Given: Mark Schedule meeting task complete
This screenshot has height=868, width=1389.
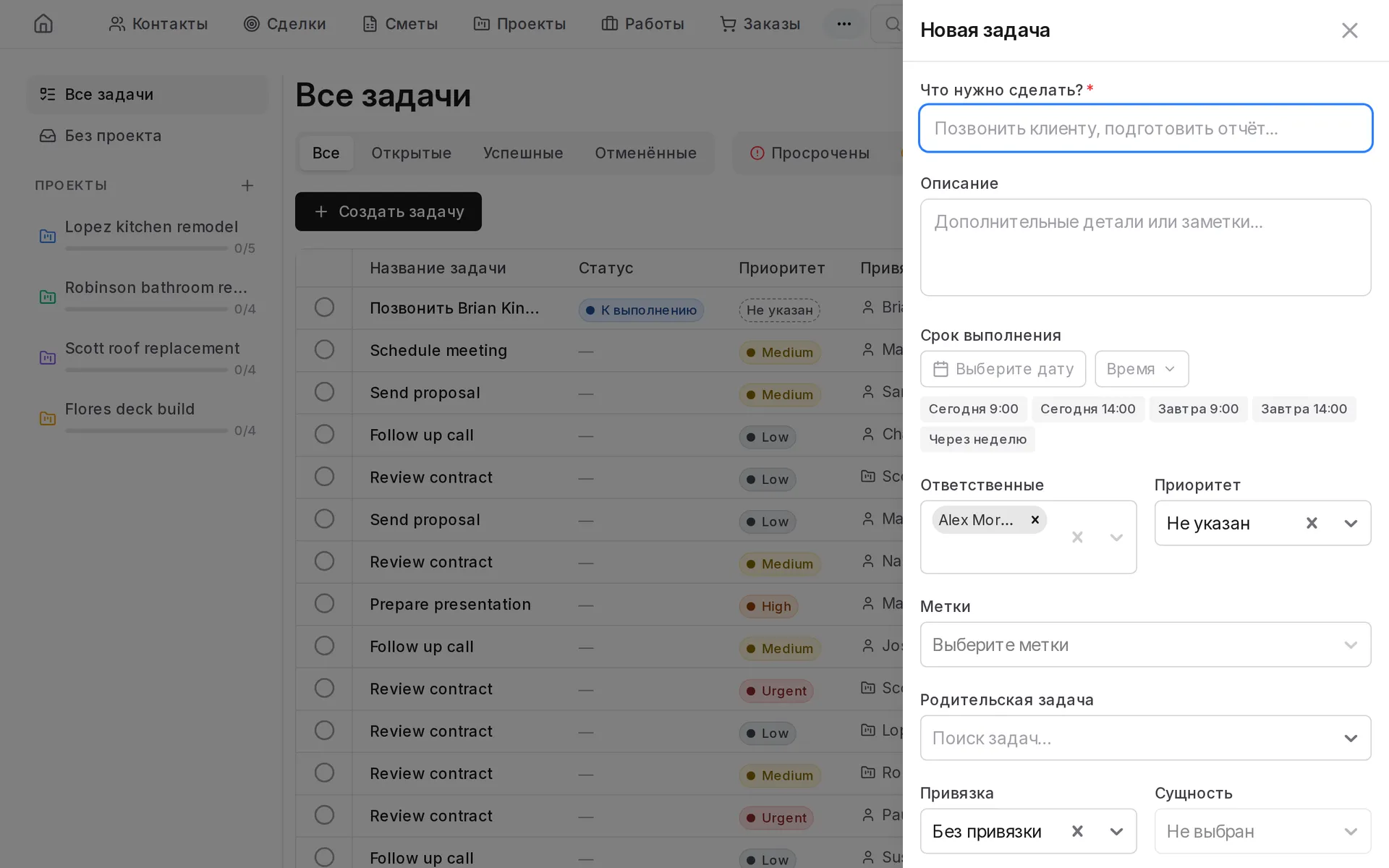Looking at the screenshot, I should (324, 350).
